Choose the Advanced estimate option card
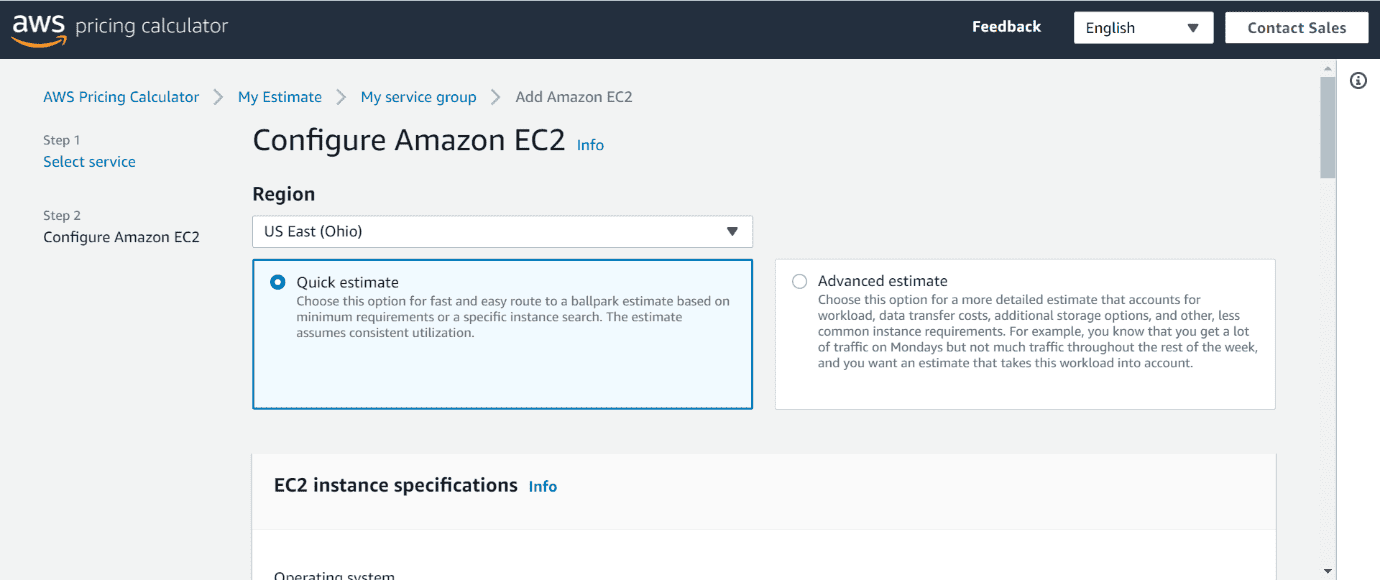This screenshot has height=580, width=1380. click(x=1025, y=334)
